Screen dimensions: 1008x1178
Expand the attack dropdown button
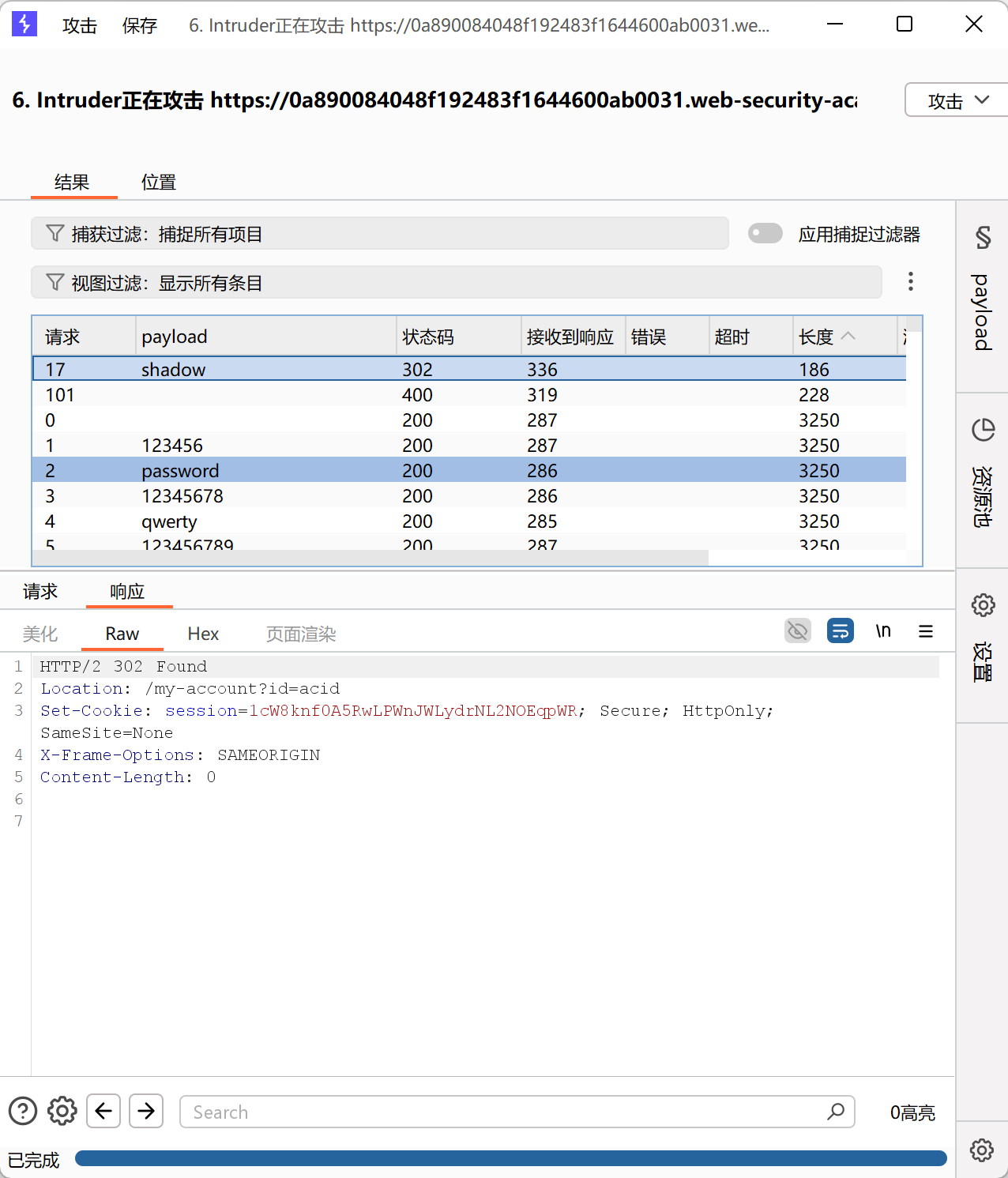pyautogui.click(x=957, y=100)
